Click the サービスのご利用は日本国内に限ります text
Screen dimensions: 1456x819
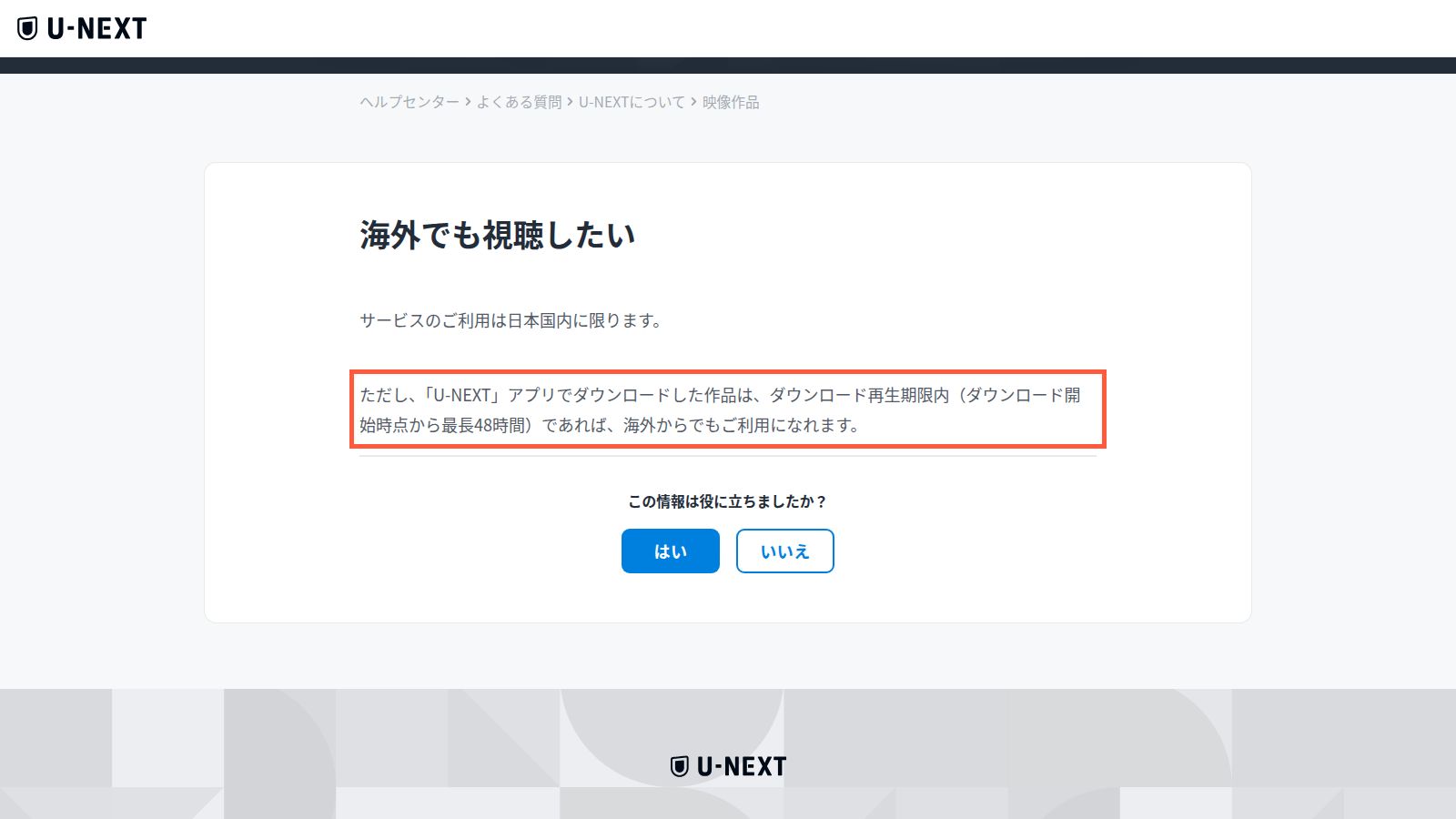tap(511, 320)
